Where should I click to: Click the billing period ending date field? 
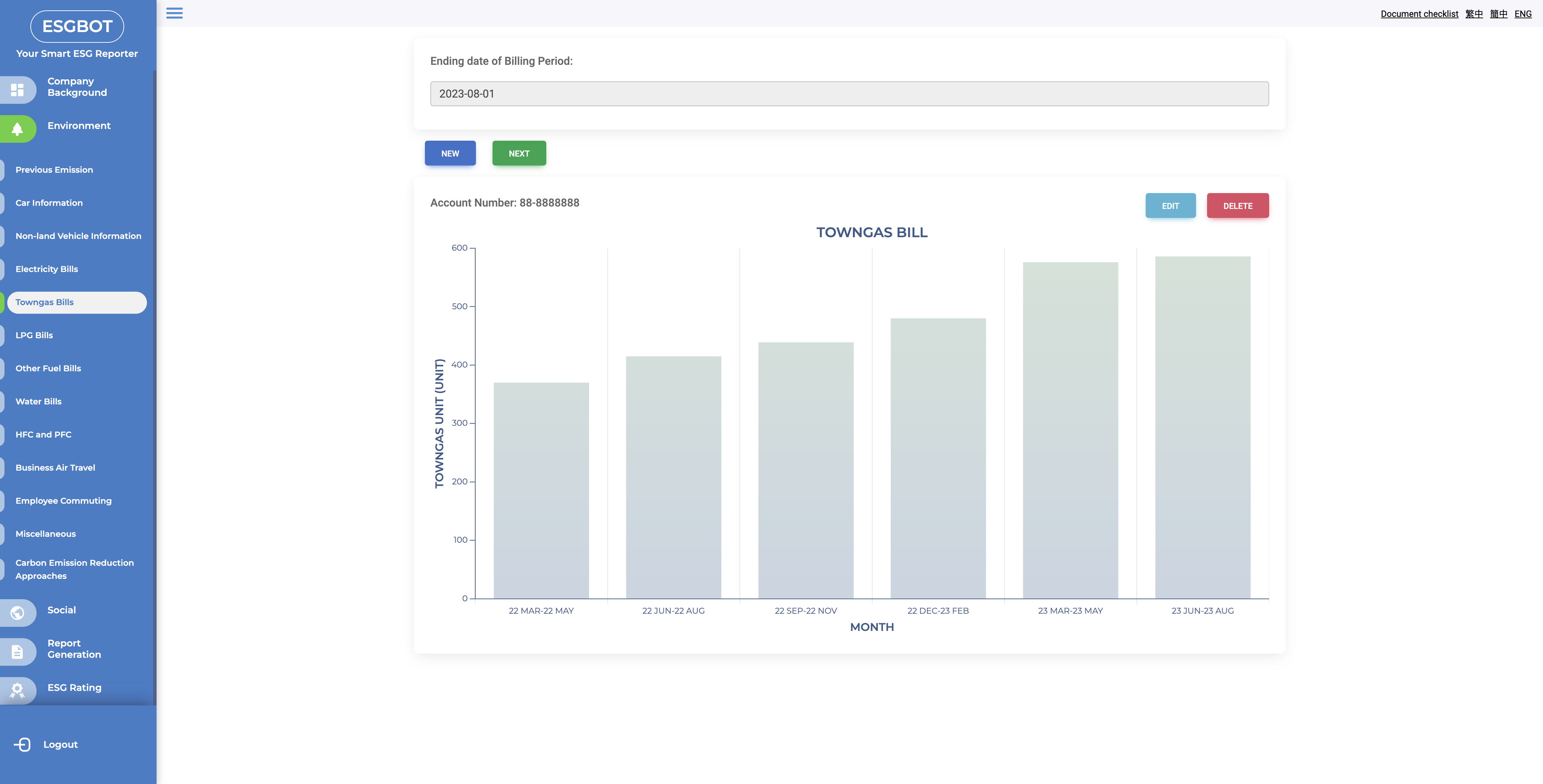pyautogui.click(x=849, y=94)
